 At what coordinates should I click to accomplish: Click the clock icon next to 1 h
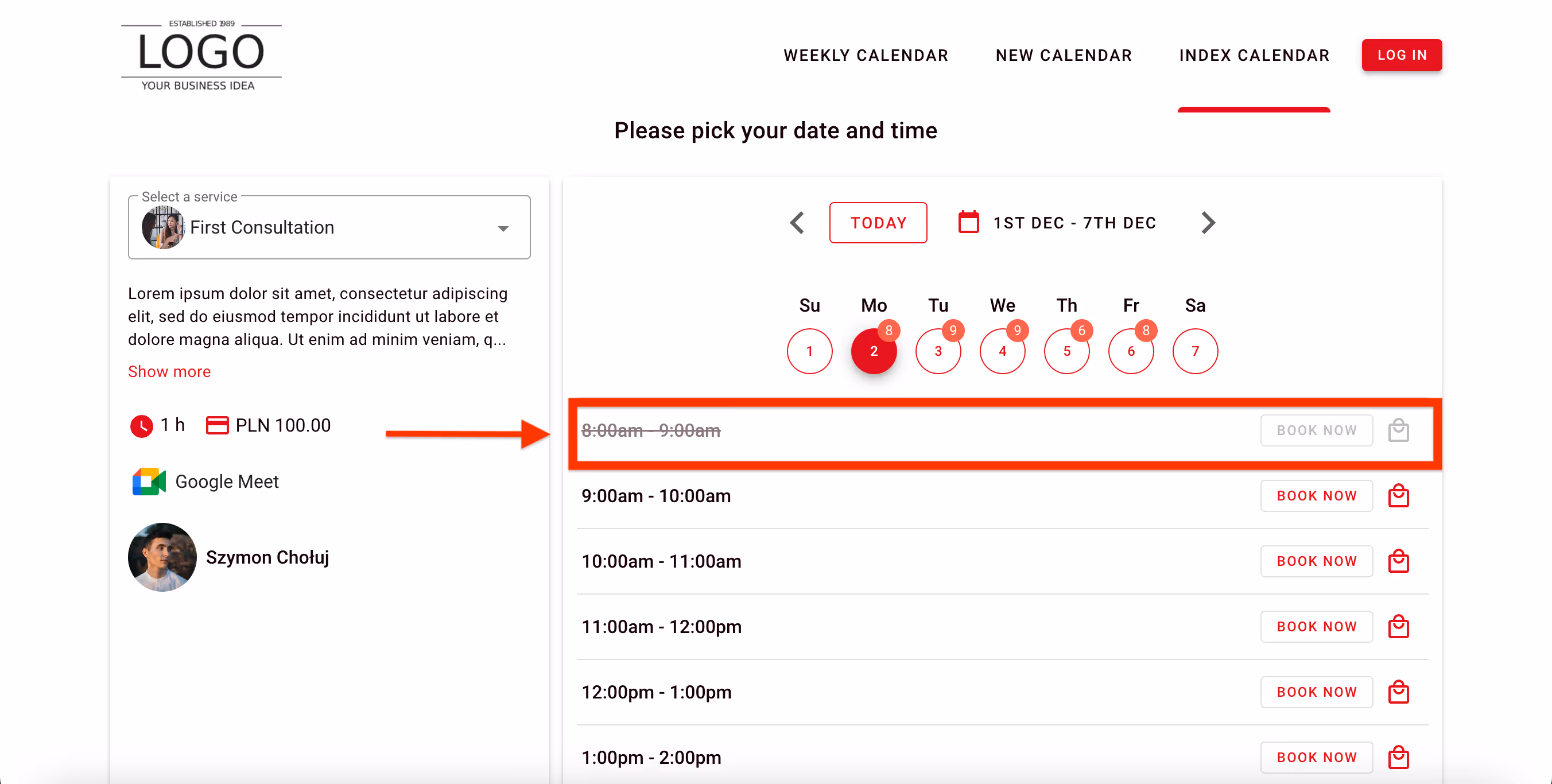pyautogui.click(x=141, y=425)
